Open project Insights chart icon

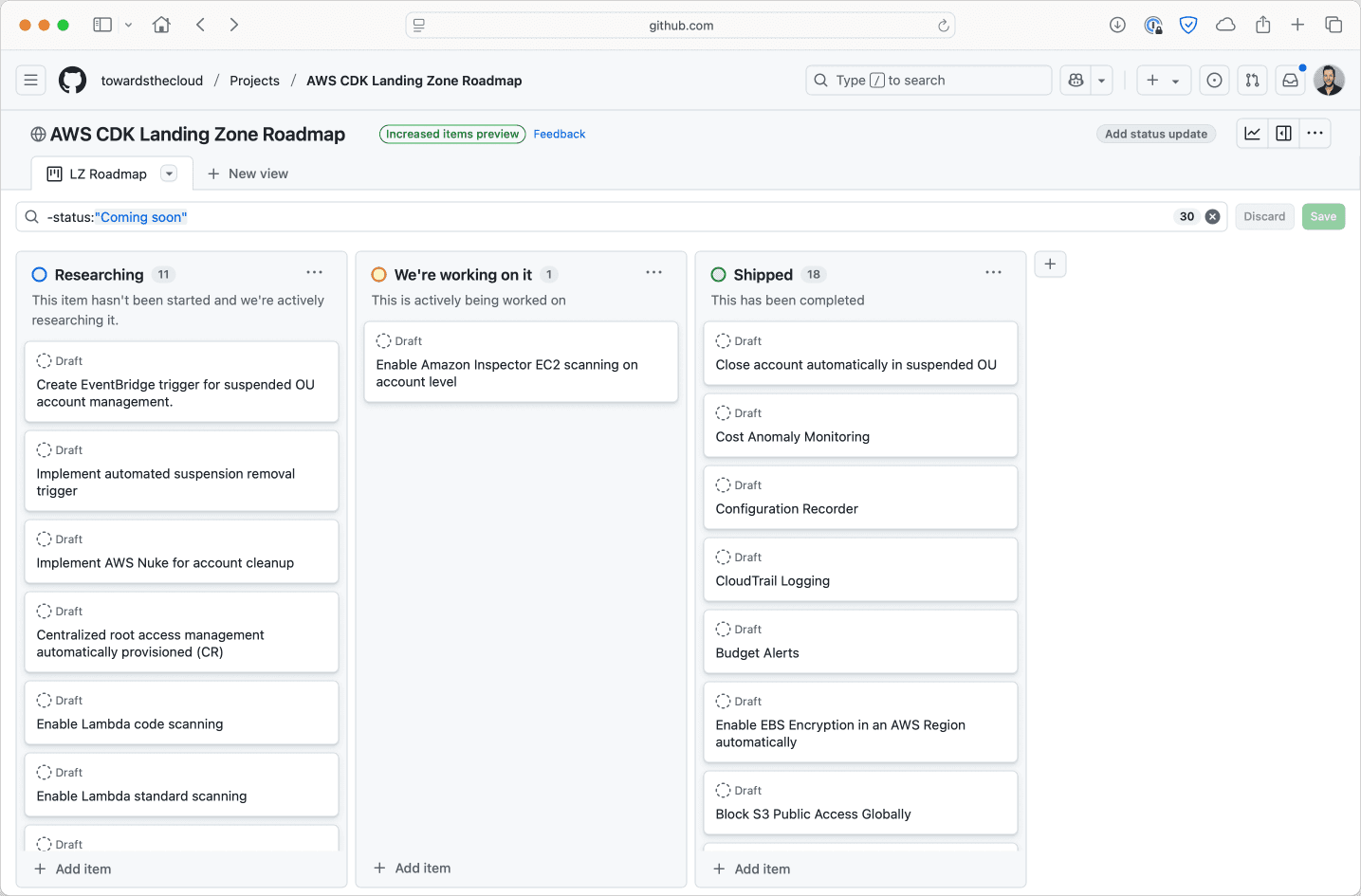tap(1253, 134)
